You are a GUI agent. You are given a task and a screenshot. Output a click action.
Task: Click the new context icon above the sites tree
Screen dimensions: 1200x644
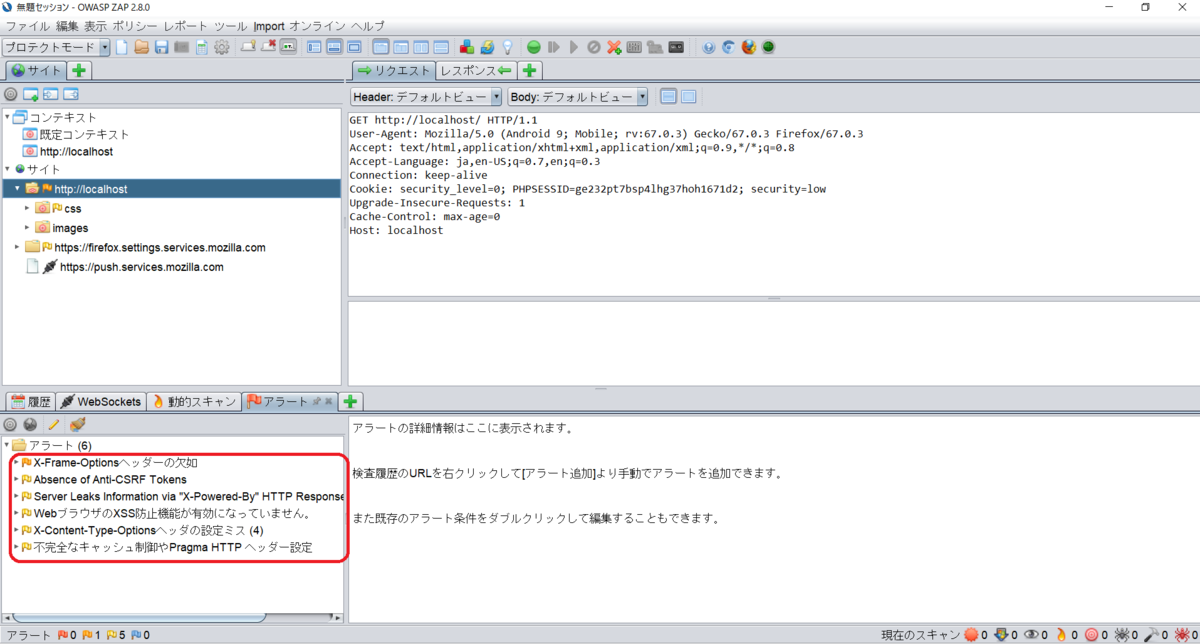pyautogui.click(x=31, y=94)
